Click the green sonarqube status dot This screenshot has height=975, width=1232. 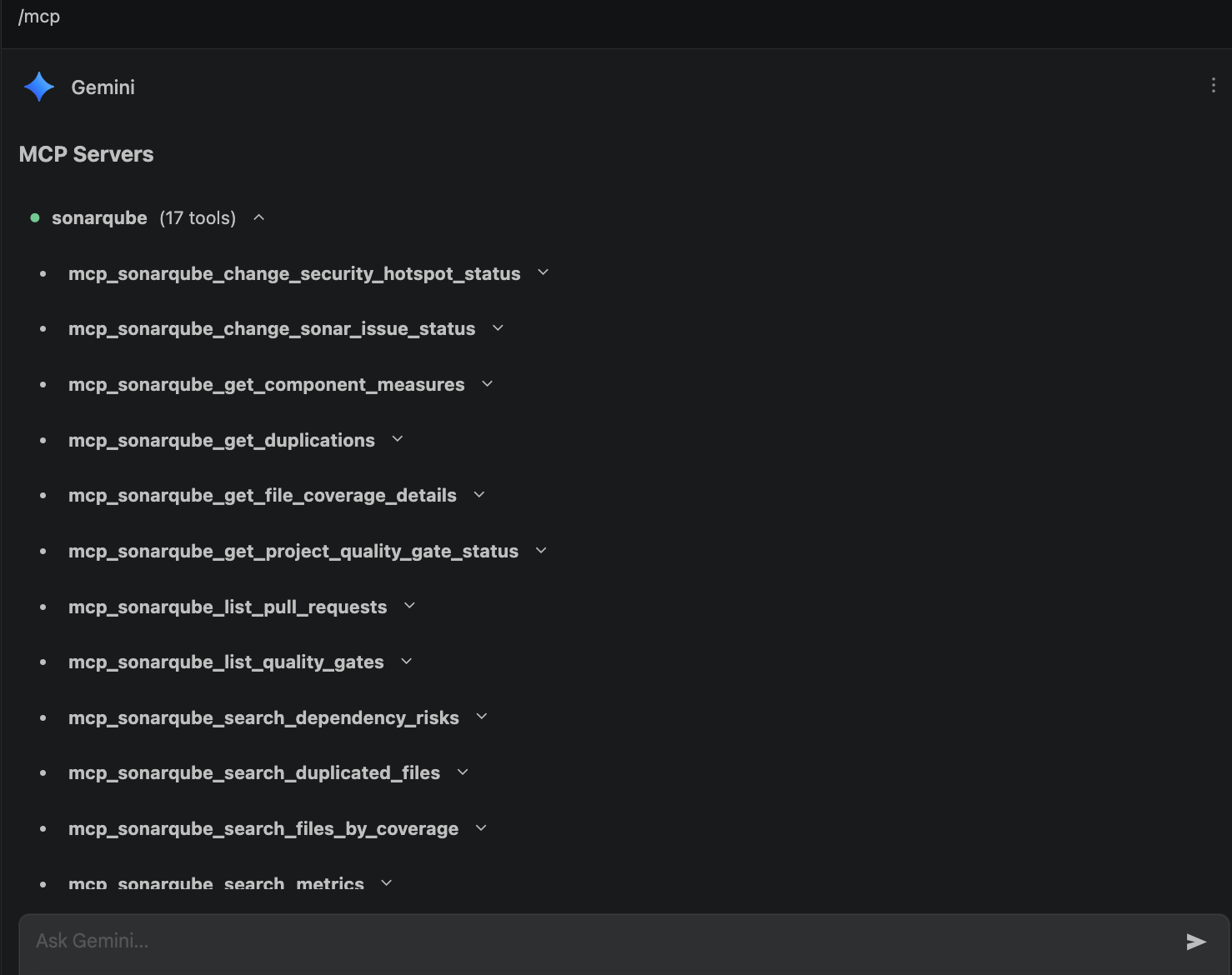pyautogui.click(x=35, y=218)
